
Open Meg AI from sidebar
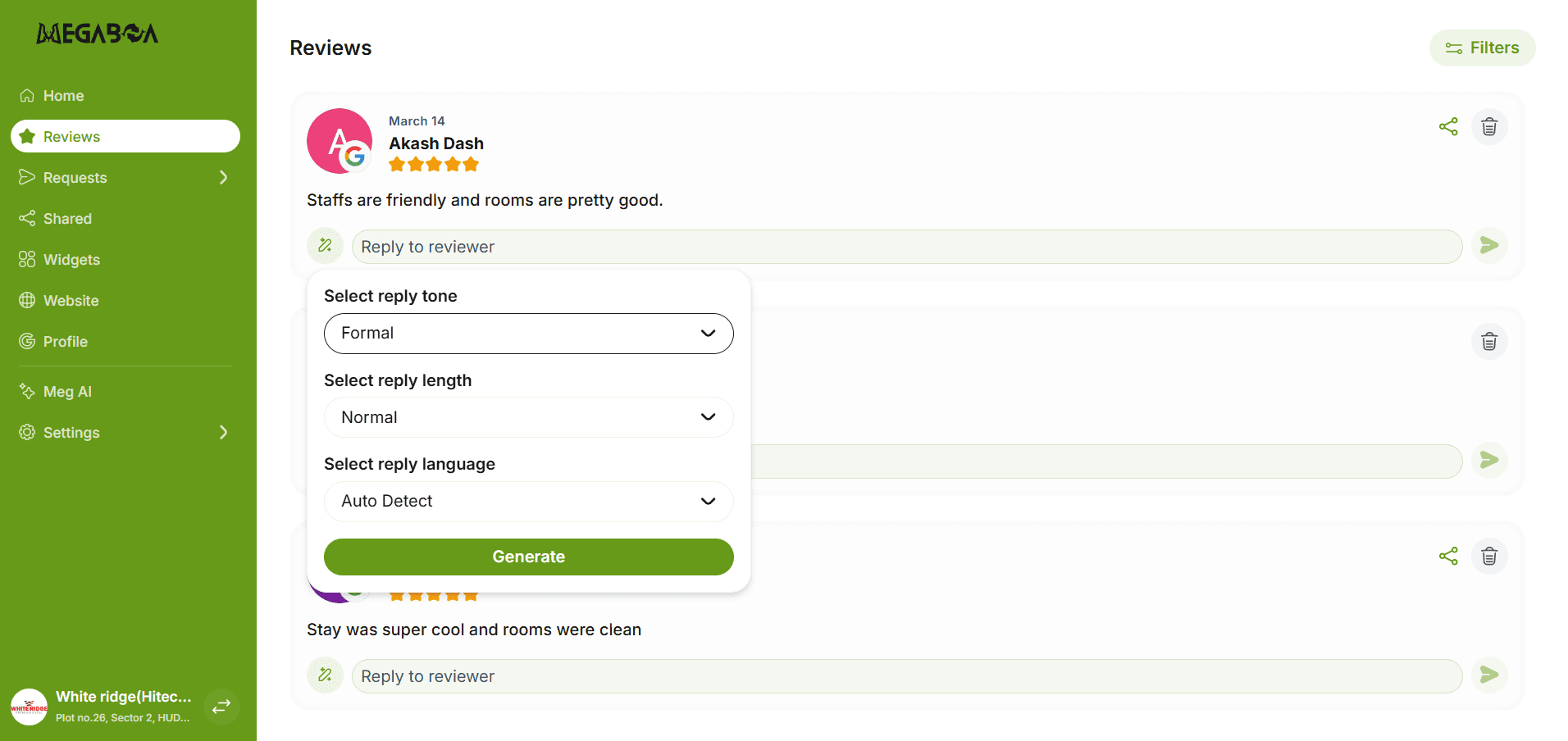67,392
